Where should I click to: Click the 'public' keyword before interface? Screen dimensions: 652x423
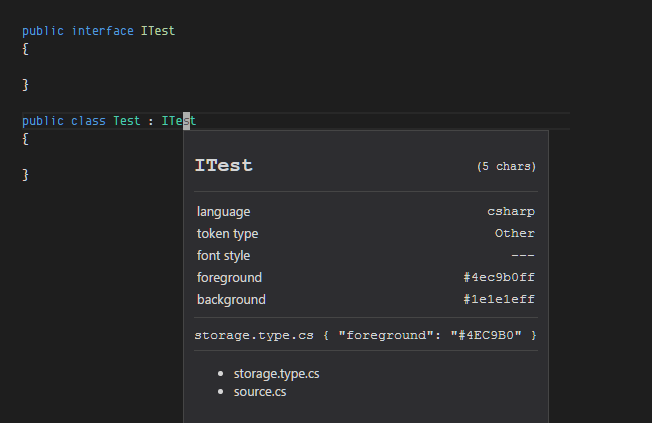pos(43,31)
